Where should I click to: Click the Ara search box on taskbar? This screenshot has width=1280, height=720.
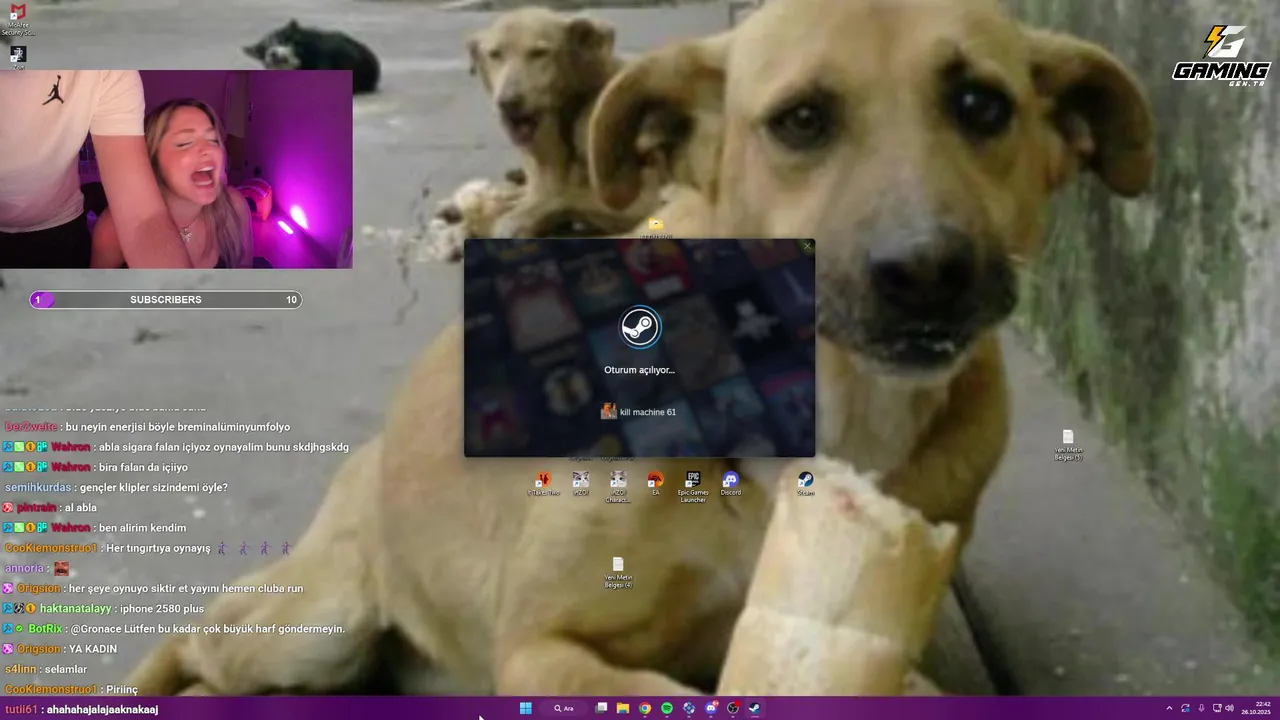click(564, 708)
